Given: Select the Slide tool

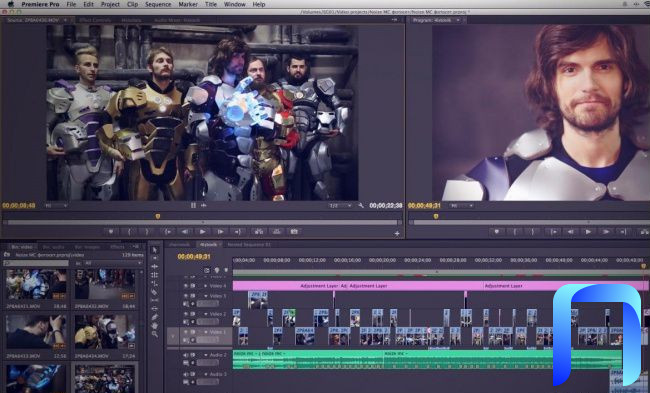Looking at the screenshot, I should [x=155, y=309].
